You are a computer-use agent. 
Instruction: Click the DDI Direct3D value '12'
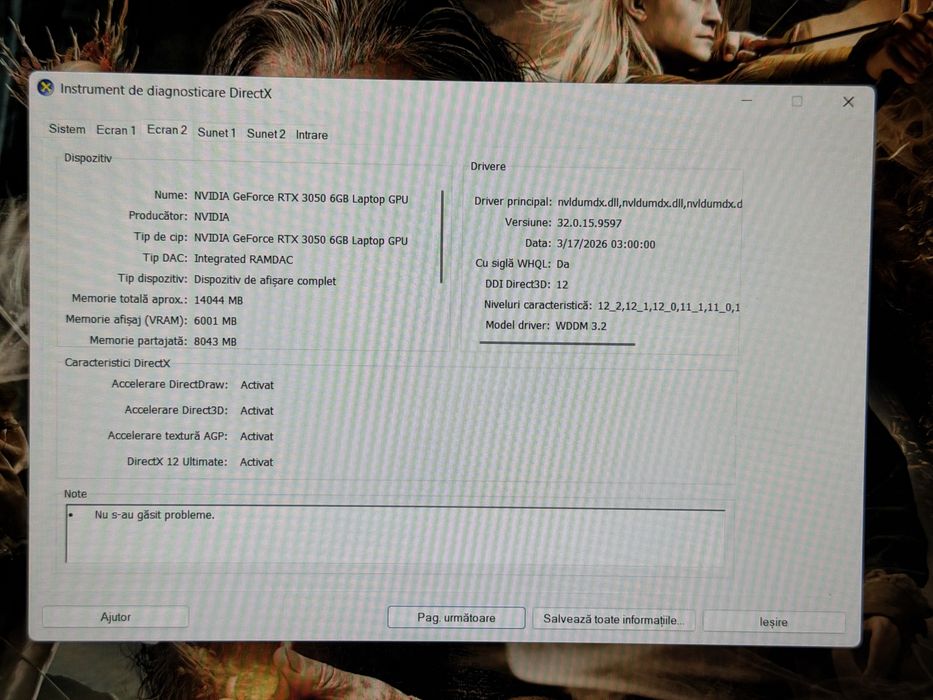(562, 285)
